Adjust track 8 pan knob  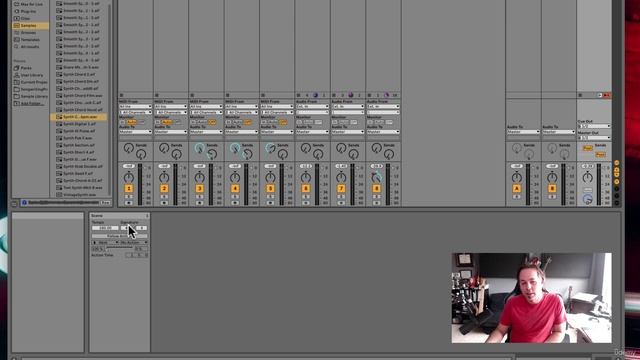click(376, 177)
